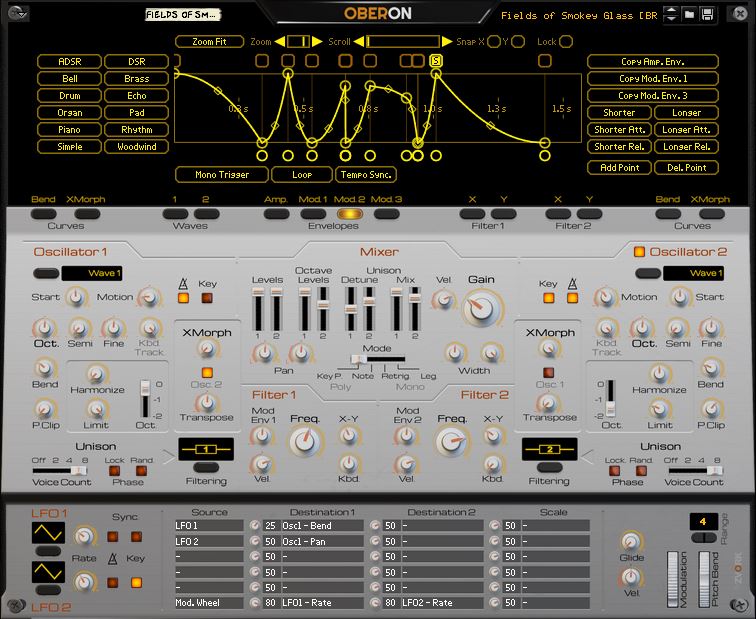
Task: Click the save patch floppy disk icon
Action: [707, 15]
